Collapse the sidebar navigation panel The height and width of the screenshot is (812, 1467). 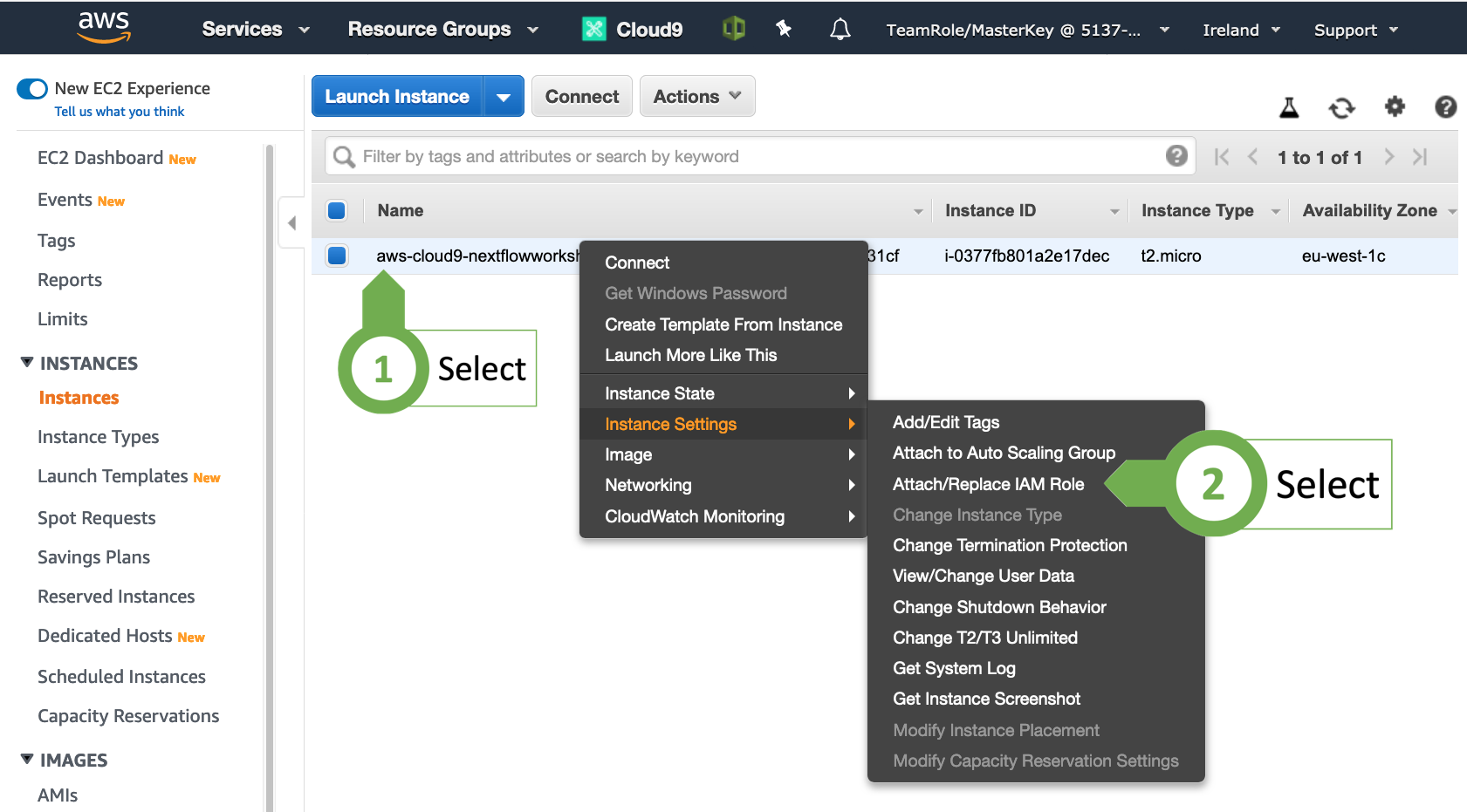291,223
